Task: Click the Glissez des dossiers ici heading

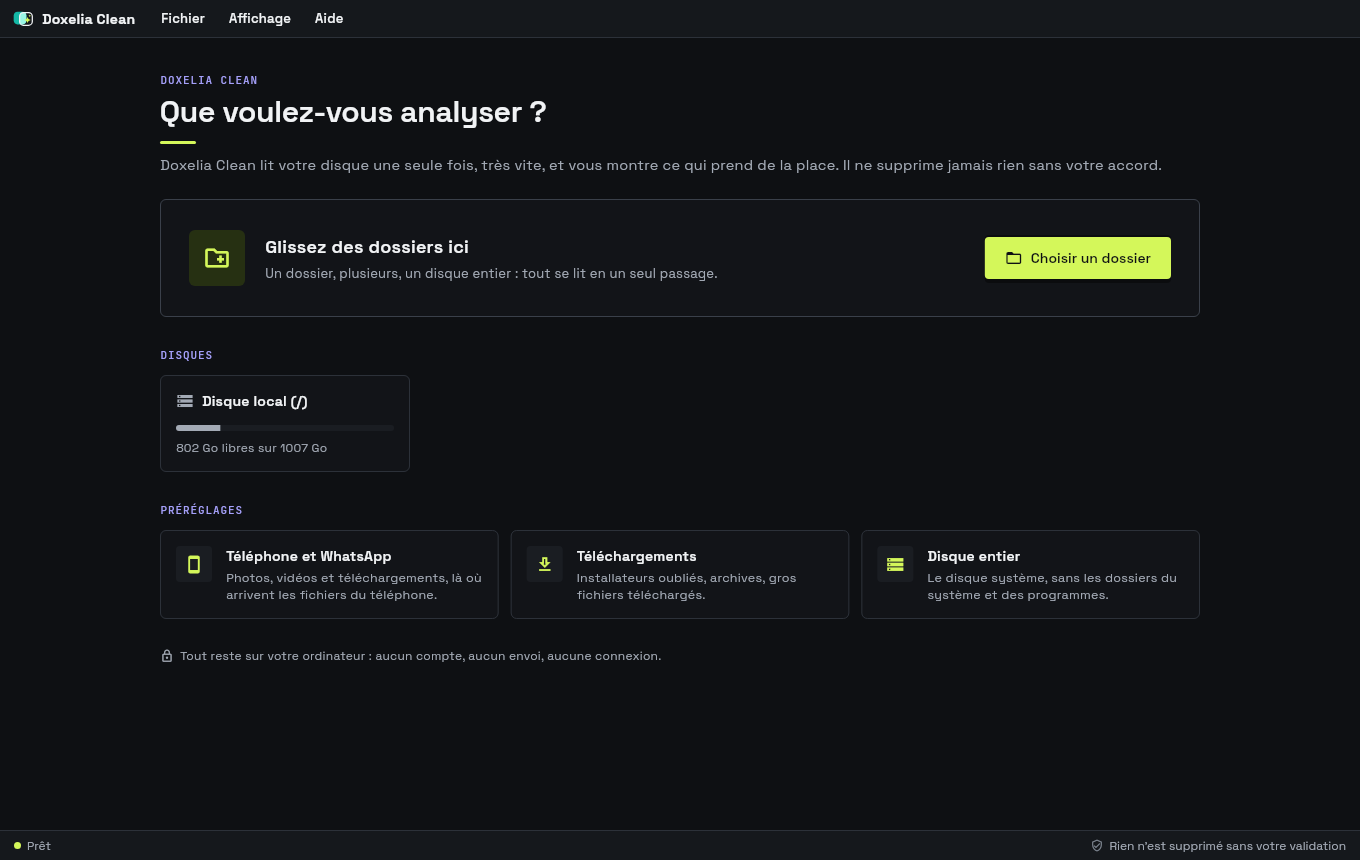Action: (x=367, y=247)
